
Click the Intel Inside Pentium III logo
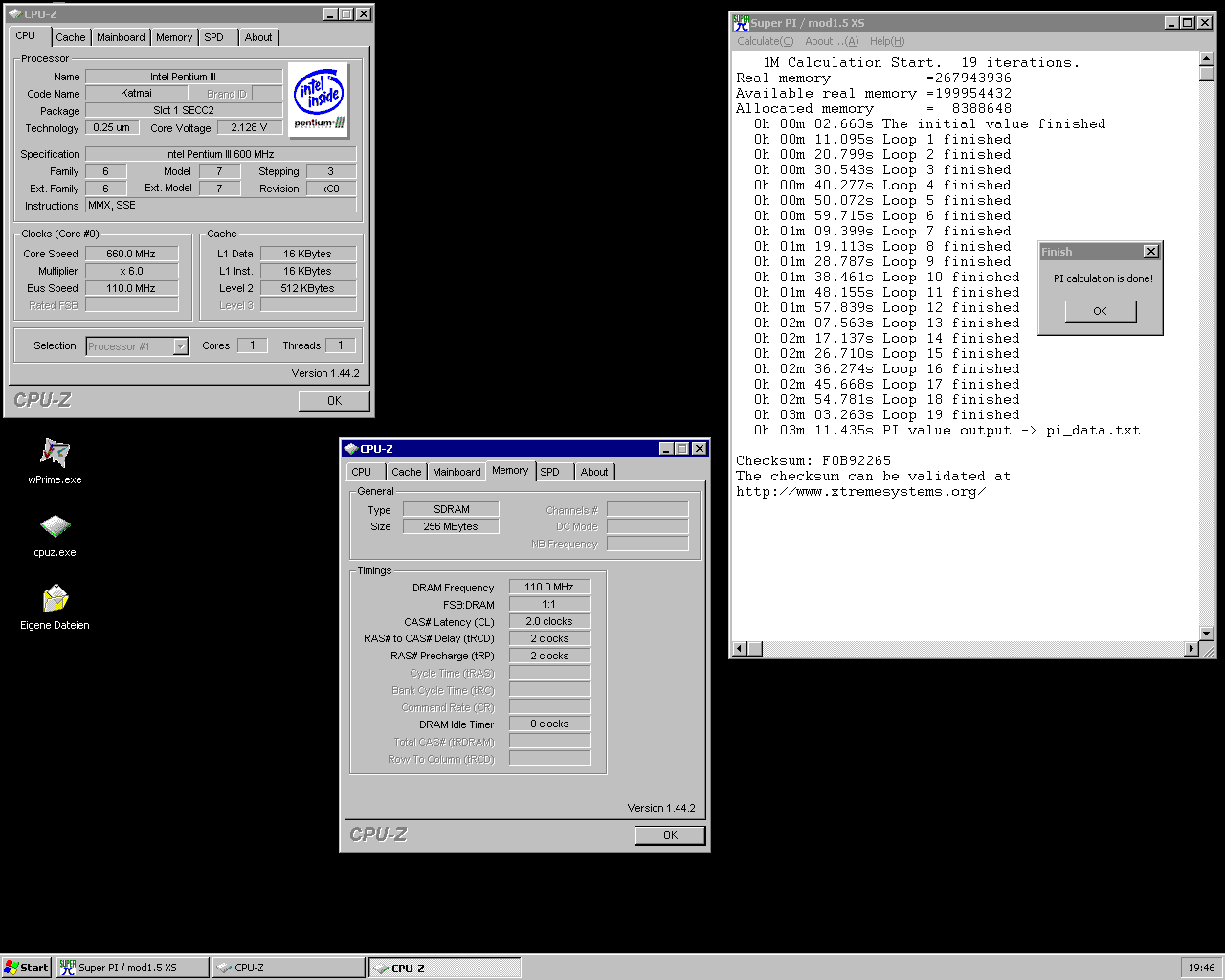point(319,100)
